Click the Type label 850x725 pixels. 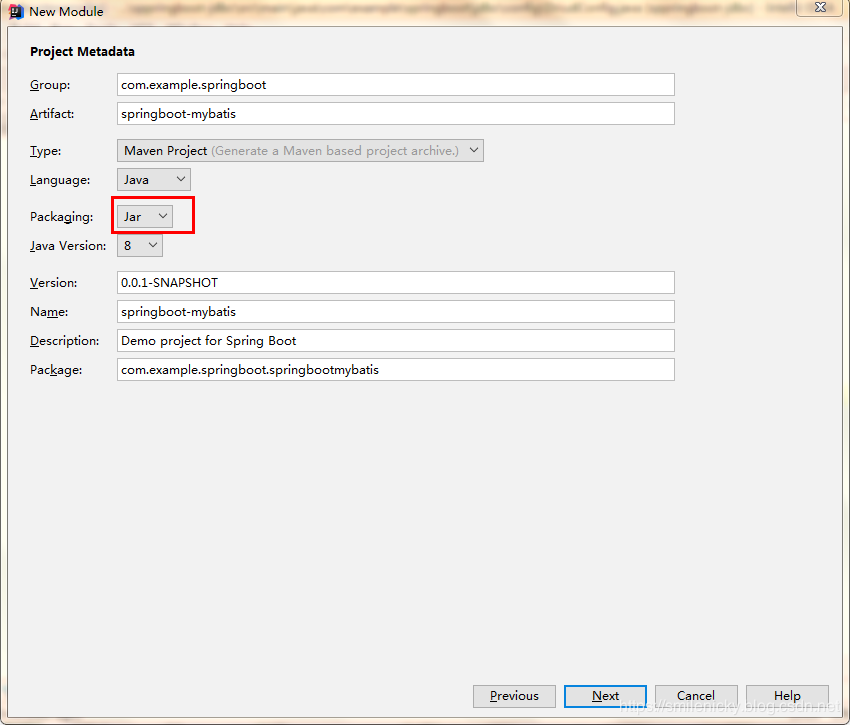tap(46, 151)
